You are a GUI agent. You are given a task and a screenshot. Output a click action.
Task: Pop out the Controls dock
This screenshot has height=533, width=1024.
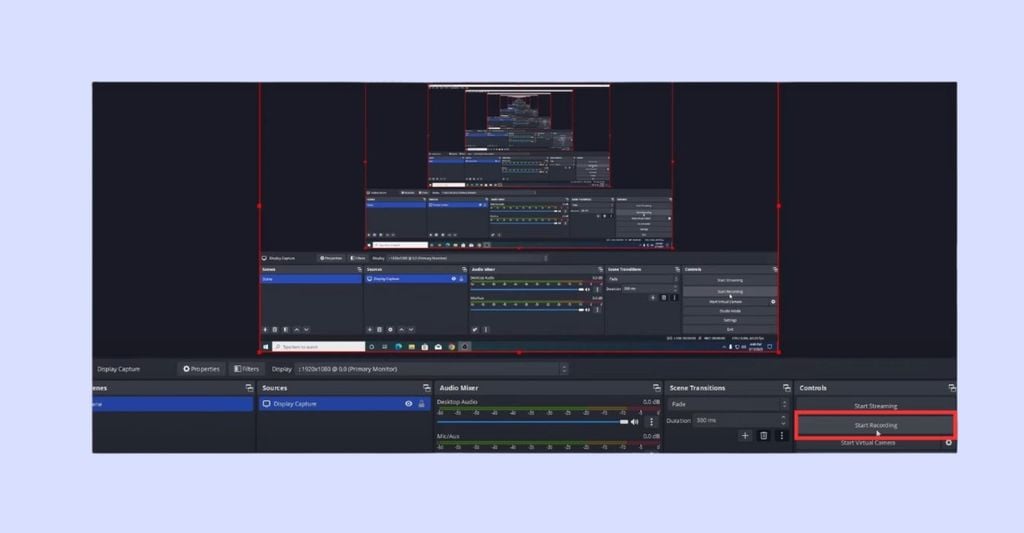coord(952,388)
